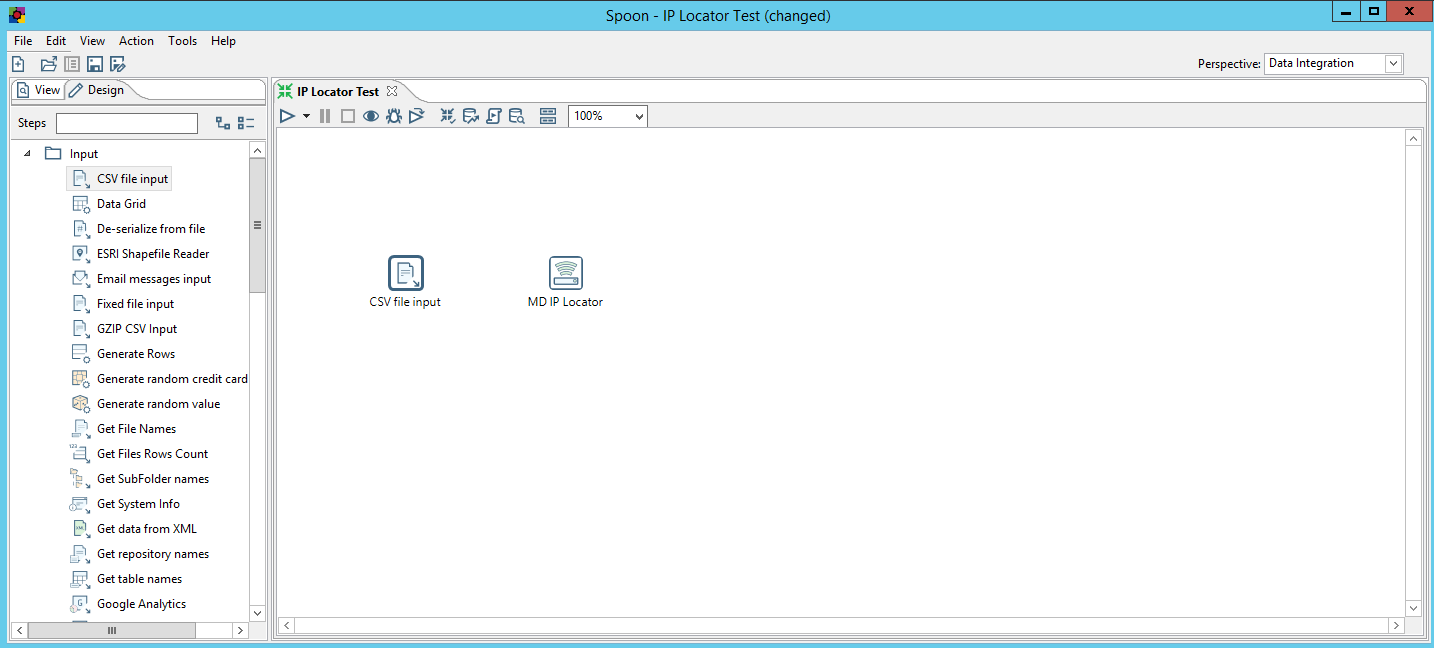
Task: Click the Replay transformation icon
Action: click(417, 116)
